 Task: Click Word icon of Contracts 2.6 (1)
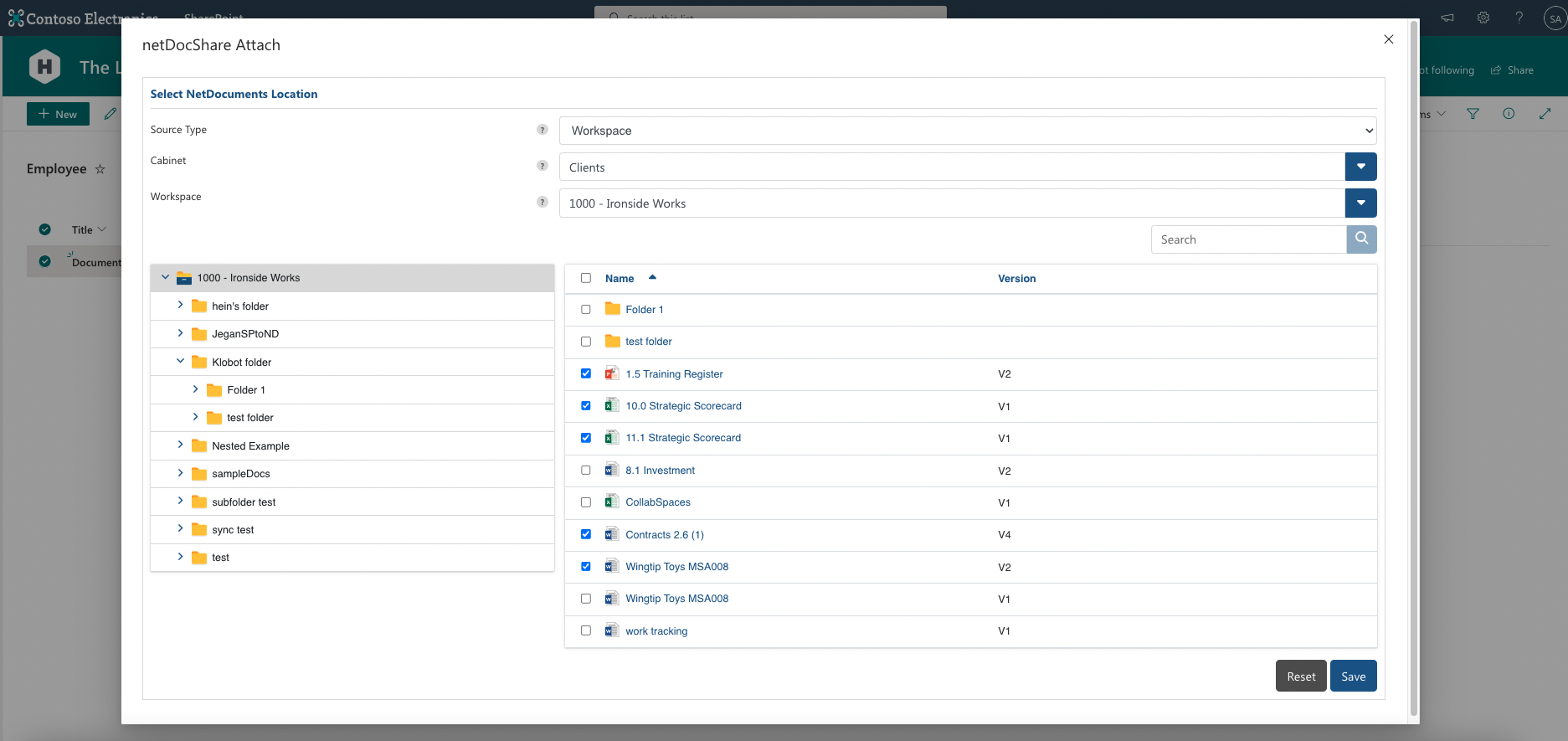612,534
